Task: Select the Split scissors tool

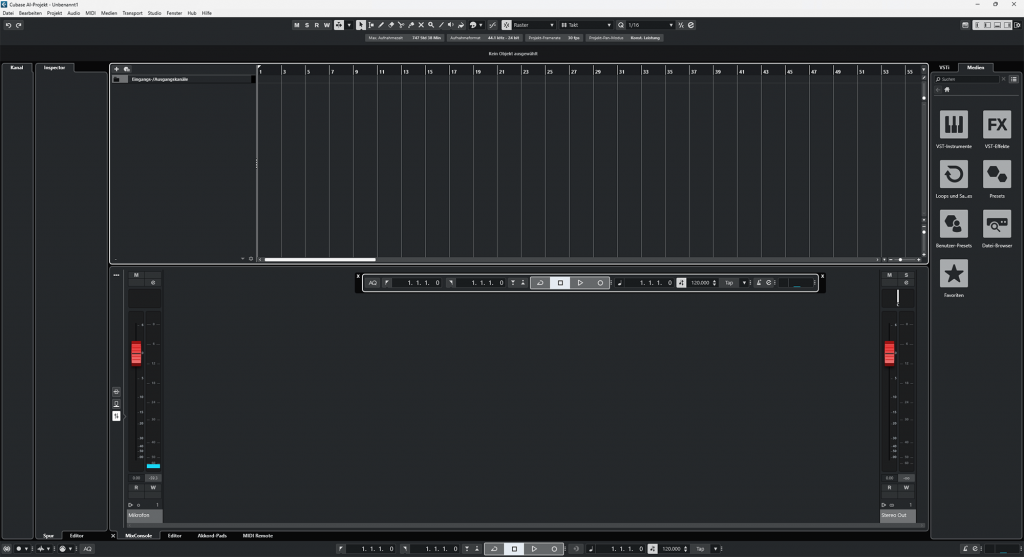Action: [401, 25]
